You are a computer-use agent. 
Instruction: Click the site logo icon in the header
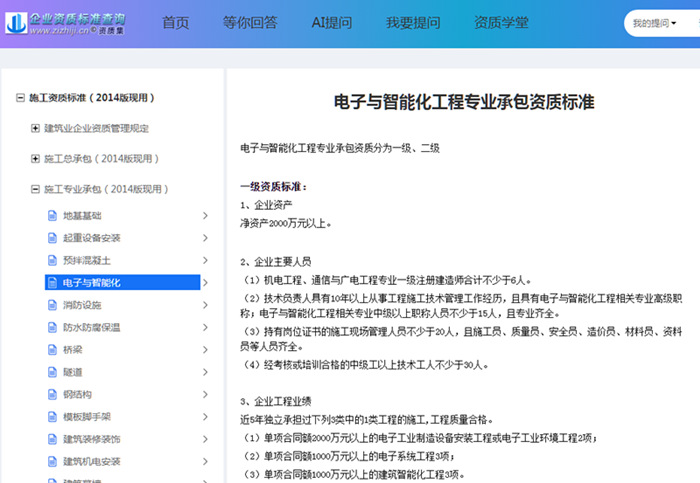coord(17,23)
